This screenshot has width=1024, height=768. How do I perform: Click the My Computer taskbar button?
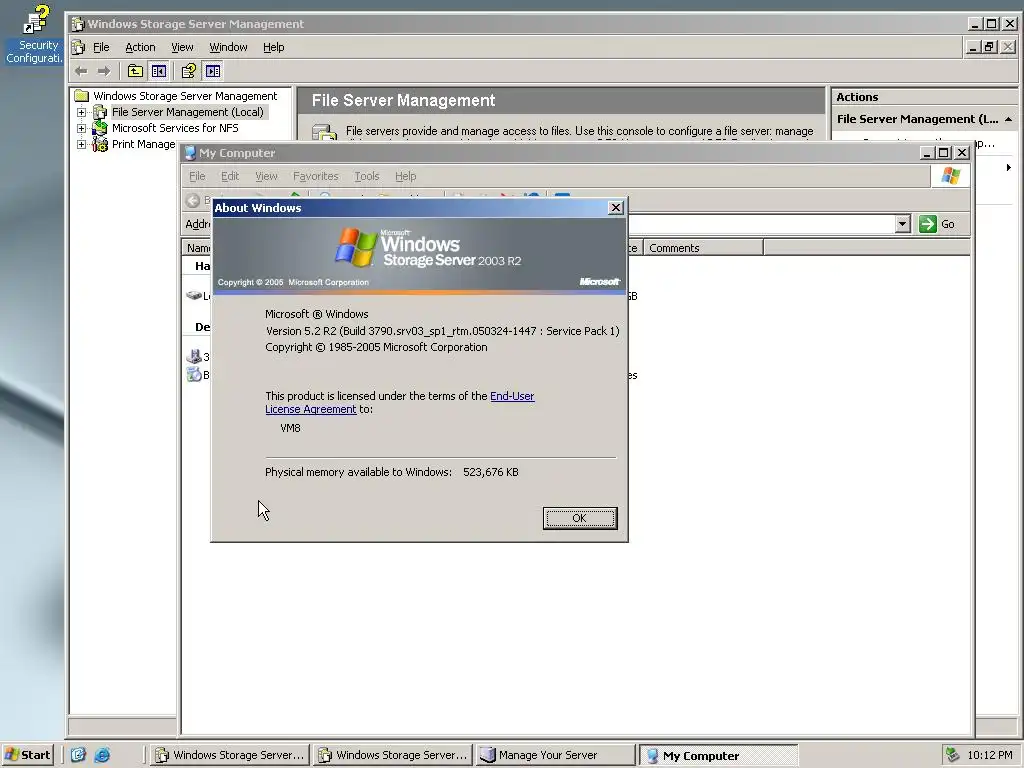coord(718,755)
